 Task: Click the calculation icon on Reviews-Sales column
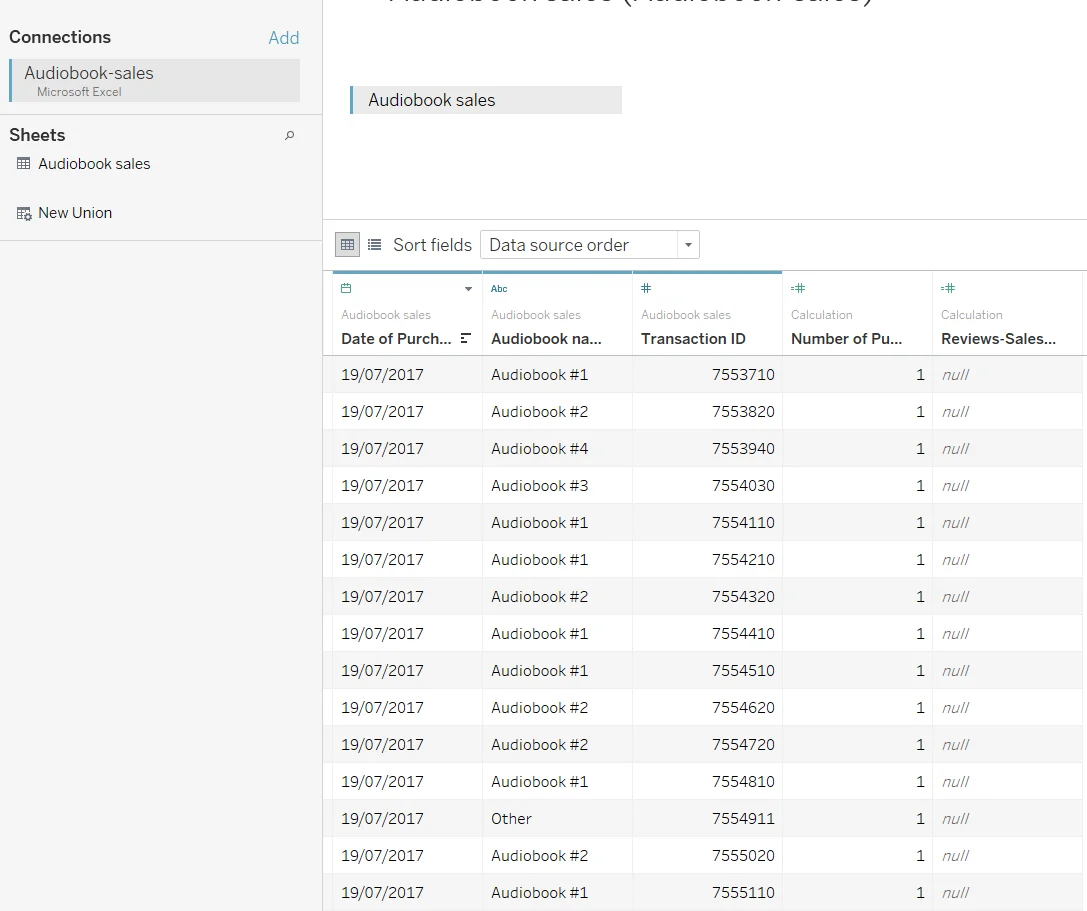coord(948,288)
